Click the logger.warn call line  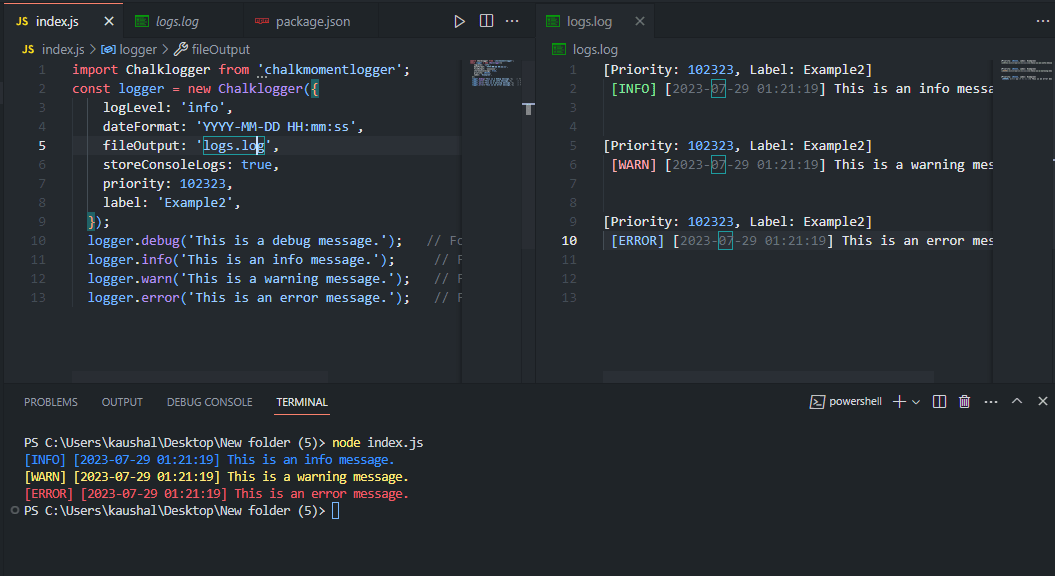coord(249,279)
